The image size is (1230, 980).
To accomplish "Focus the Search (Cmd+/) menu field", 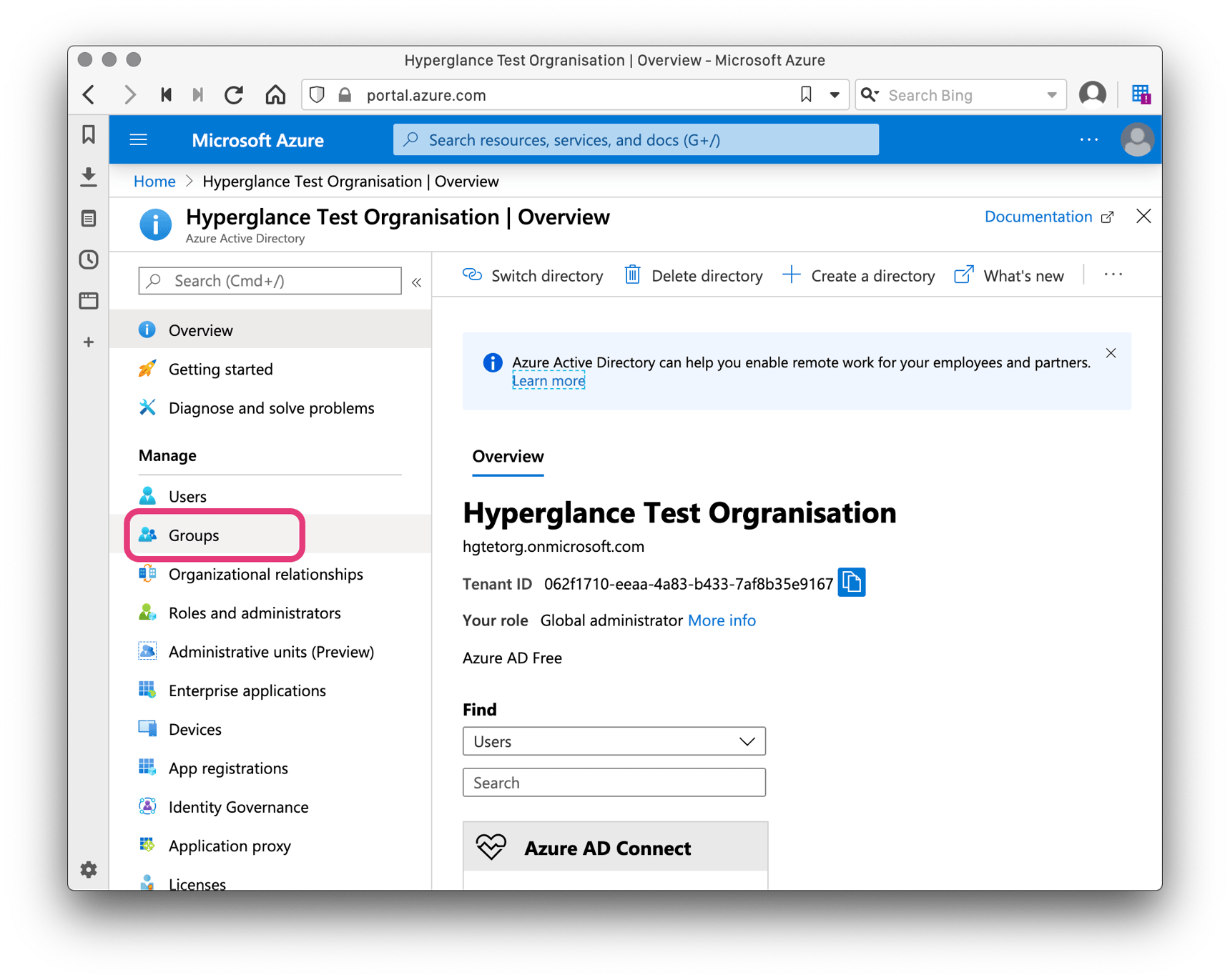I will point(270,281).
